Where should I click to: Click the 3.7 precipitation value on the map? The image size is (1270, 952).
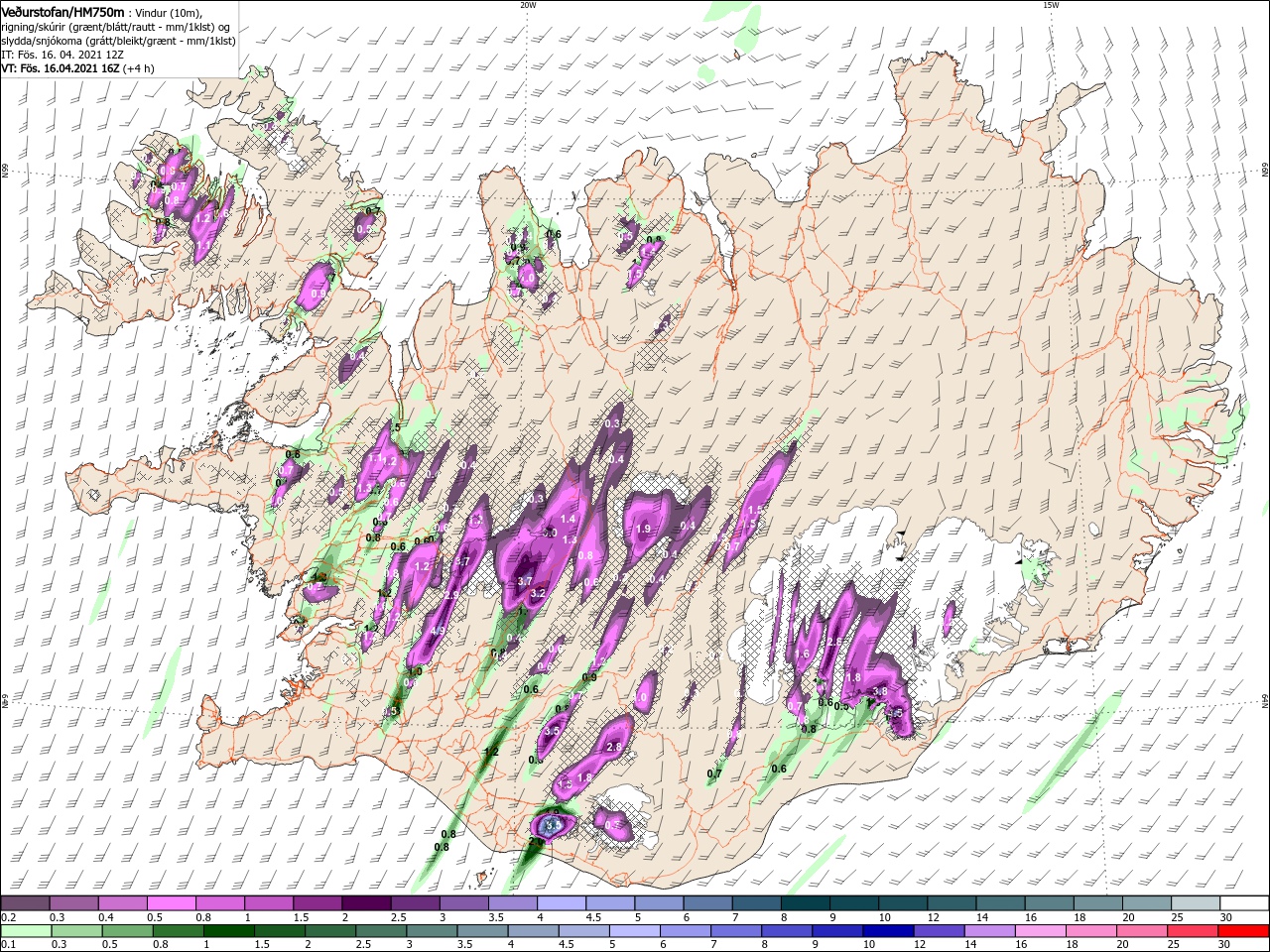click(525, 581)
